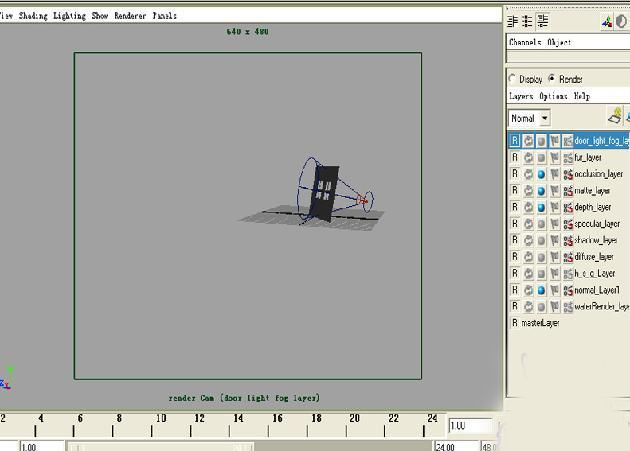Click the flag icon on shadow_layer row
The height and width of the screenshot is (451, 630).
click(554, 240)
